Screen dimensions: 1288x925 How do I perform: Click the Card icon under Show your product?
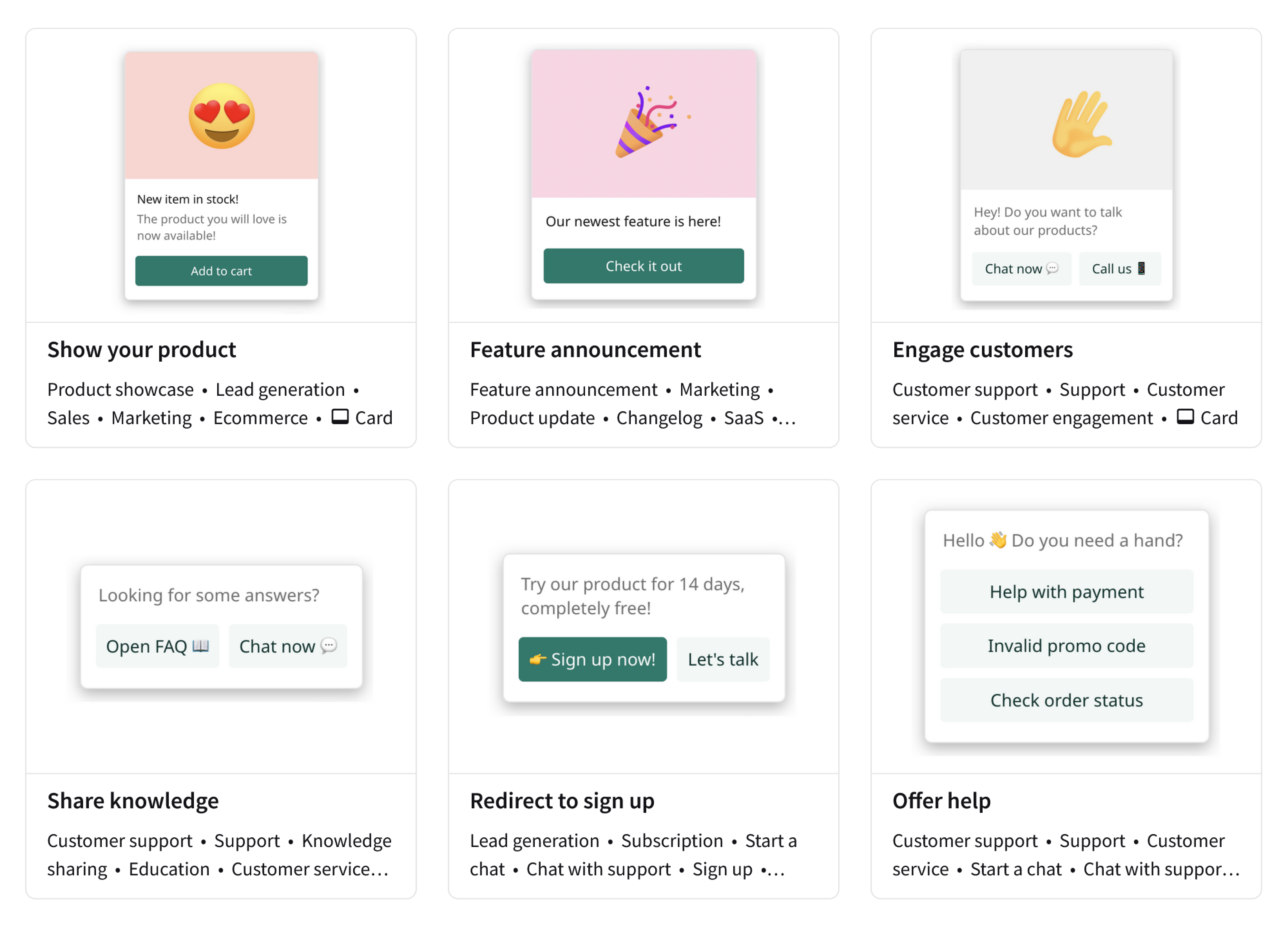pyautogui.click(x=340, y=417)
